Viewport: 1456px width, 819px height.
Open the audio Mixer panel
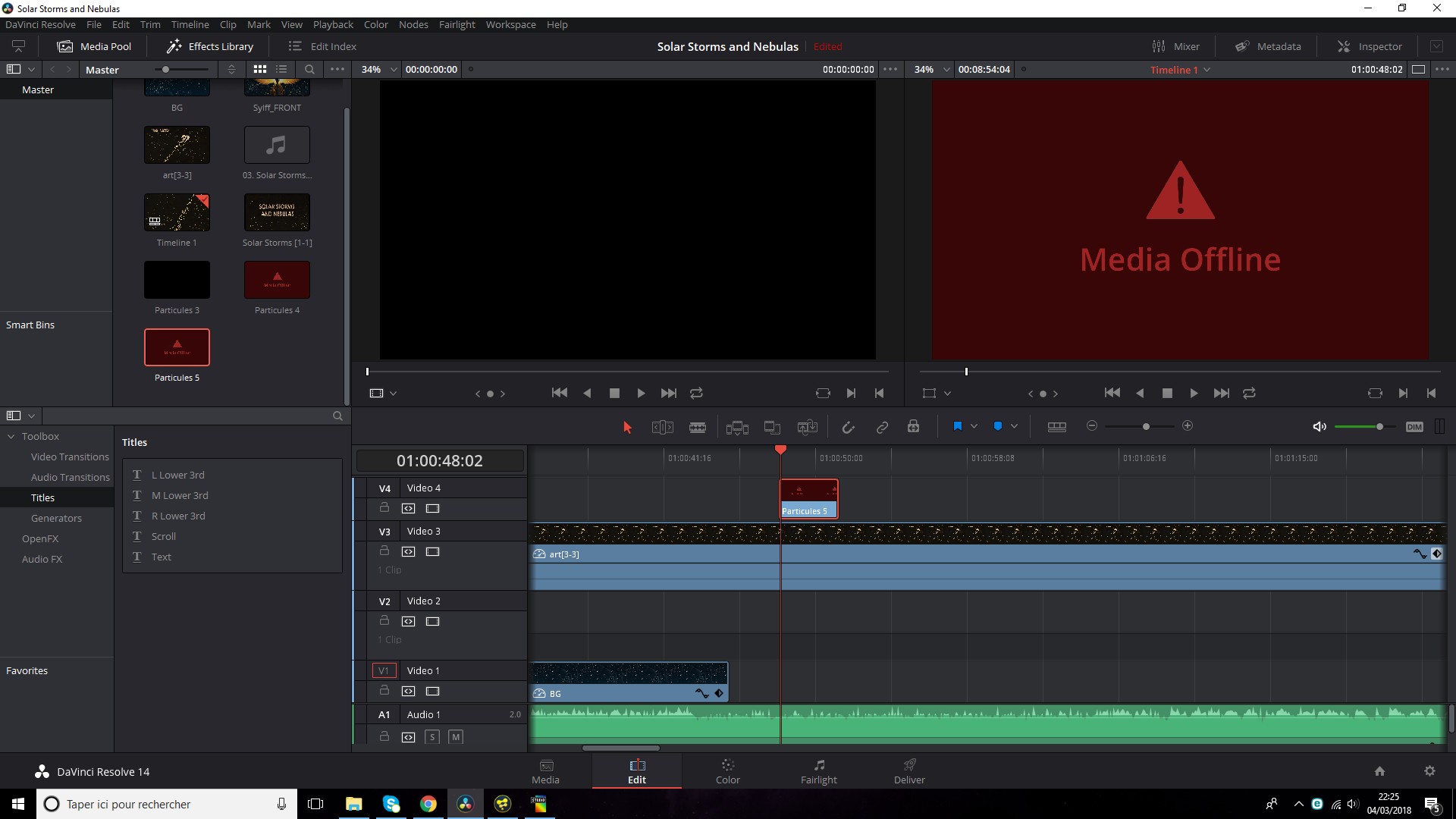point(1175,46)
